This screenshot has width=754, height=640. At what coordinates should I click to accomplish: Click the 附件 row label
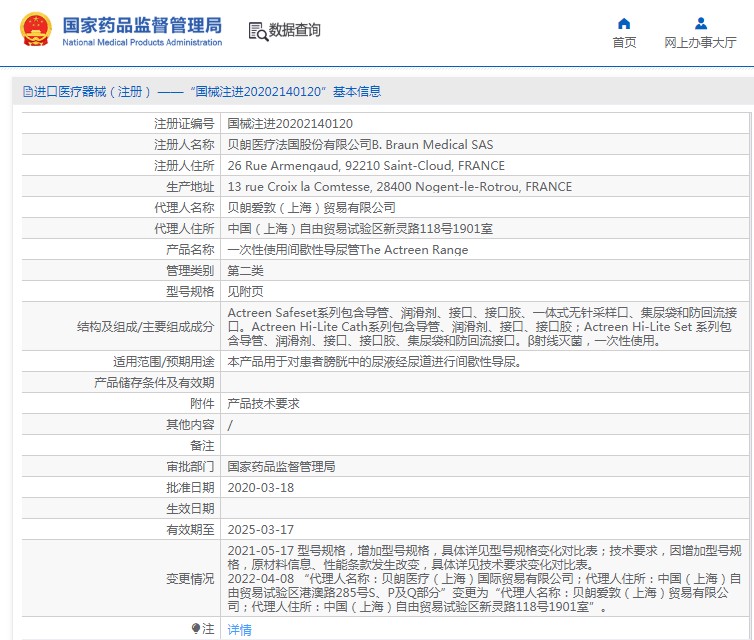[202, 403]
